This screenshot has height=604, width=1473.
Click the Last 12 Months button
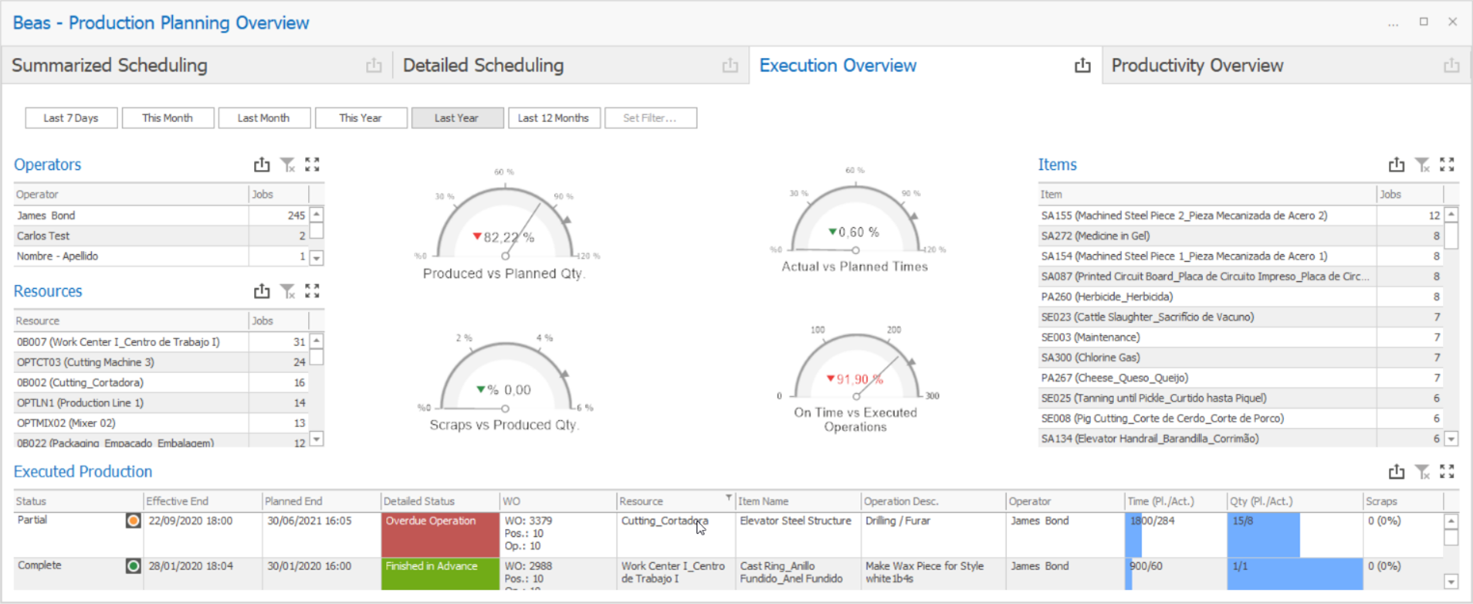[x=554, y=118]
